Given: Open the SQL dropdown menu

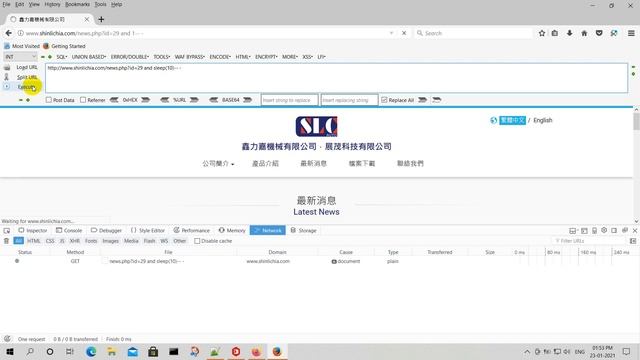Looking at the screenshot, I should pyautogui.click(x=62, y=57).
